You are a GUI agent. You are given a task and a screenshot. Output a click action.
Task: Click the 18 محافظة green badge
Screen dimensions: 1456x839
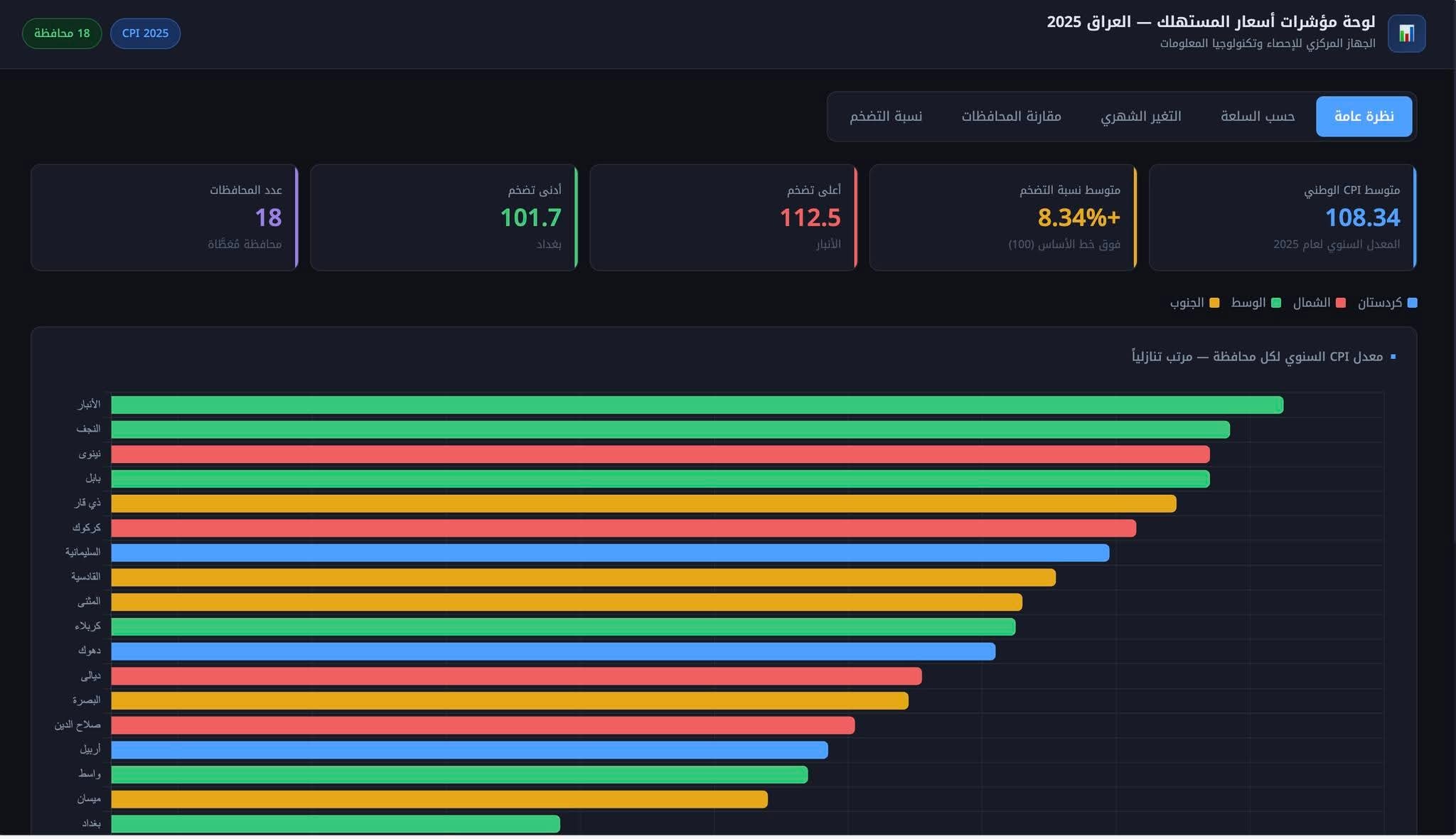pyautogui.click(x=62, y=33)
